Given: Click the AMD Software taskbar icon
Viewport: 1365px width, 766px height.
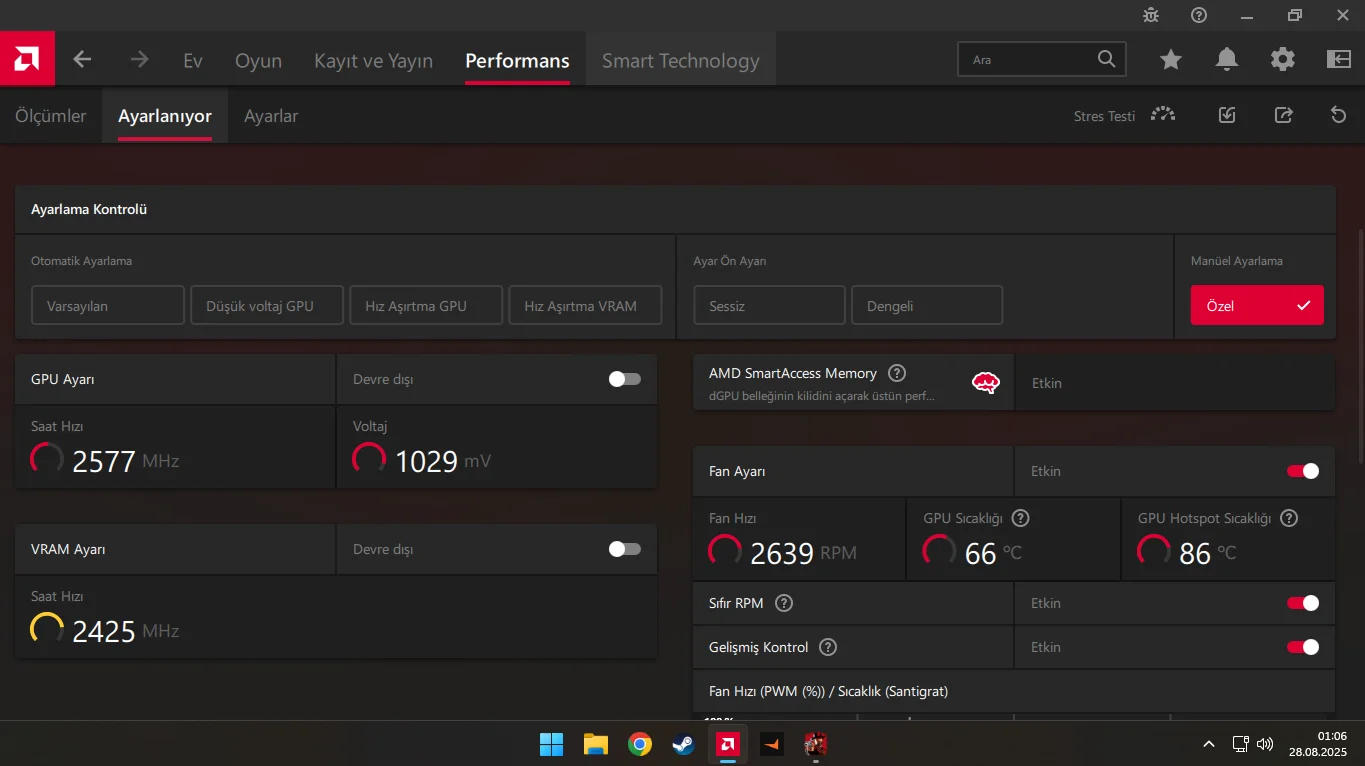Looking at the screenshot, I should tap(728, 744).
